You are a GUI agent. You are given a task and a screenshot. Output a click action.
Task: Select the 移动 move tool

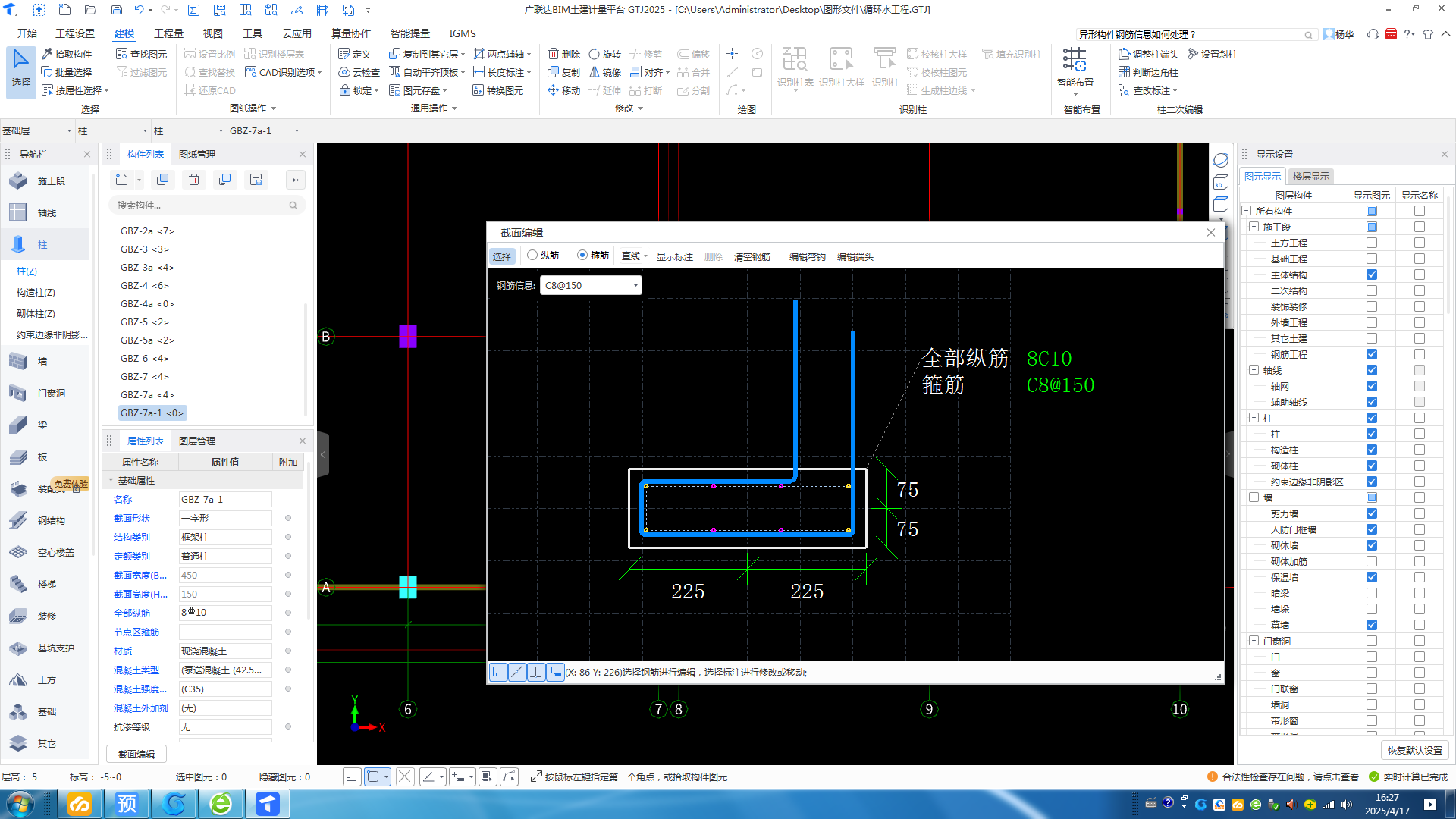564,90
